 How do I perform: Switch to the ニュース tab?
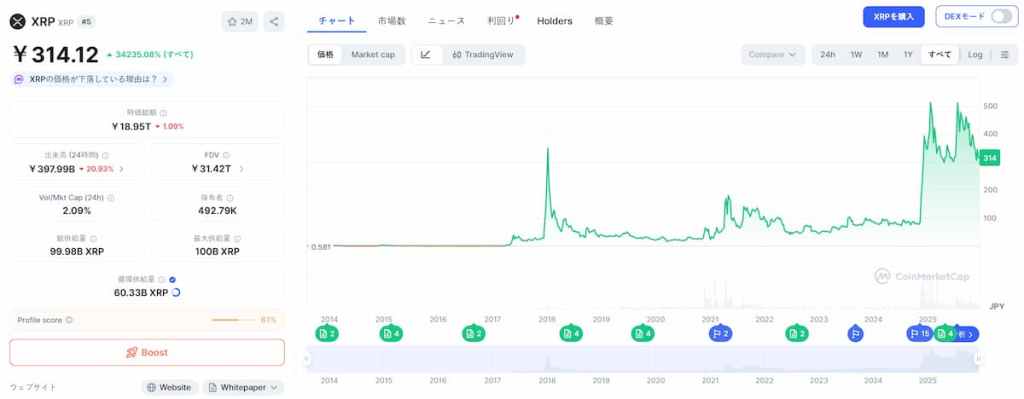pyautogui.click(x=446, y=20)
